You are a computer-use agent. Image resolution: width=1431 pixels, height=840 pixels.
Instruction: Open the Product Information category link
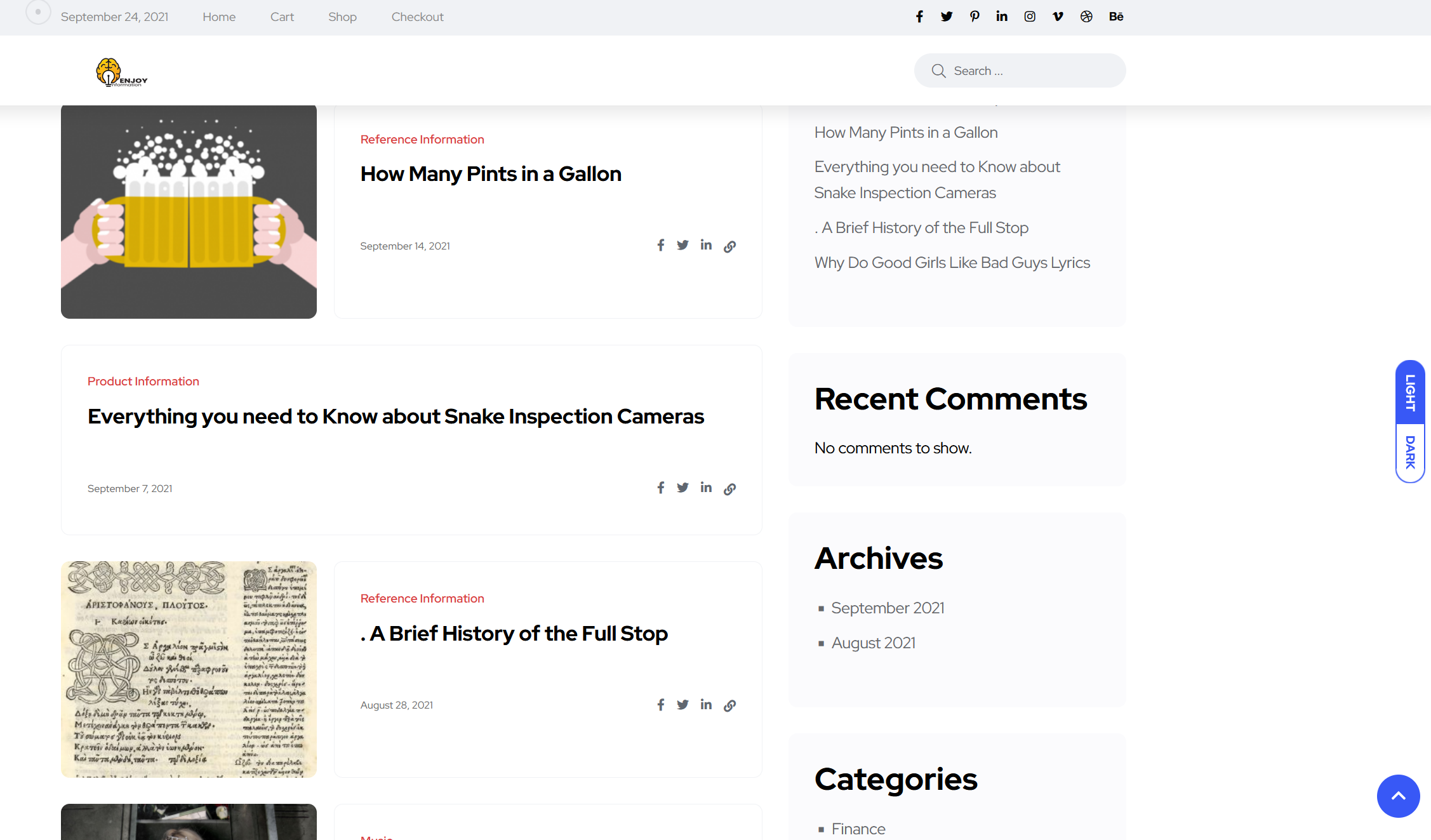click(143, 382)
